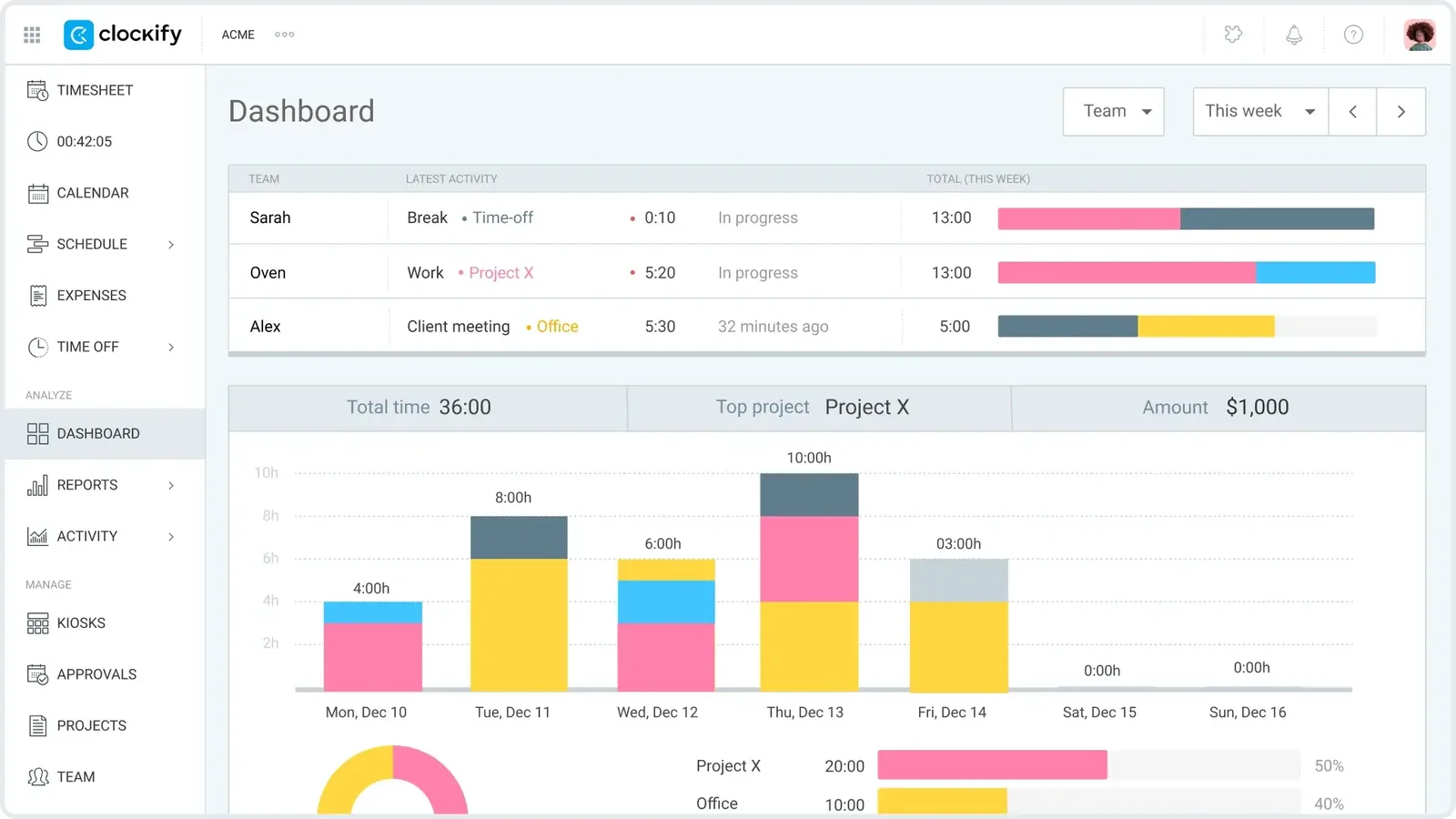Open the notifications bell
The image size is (1456, 819).
(x=1293, y=35)
